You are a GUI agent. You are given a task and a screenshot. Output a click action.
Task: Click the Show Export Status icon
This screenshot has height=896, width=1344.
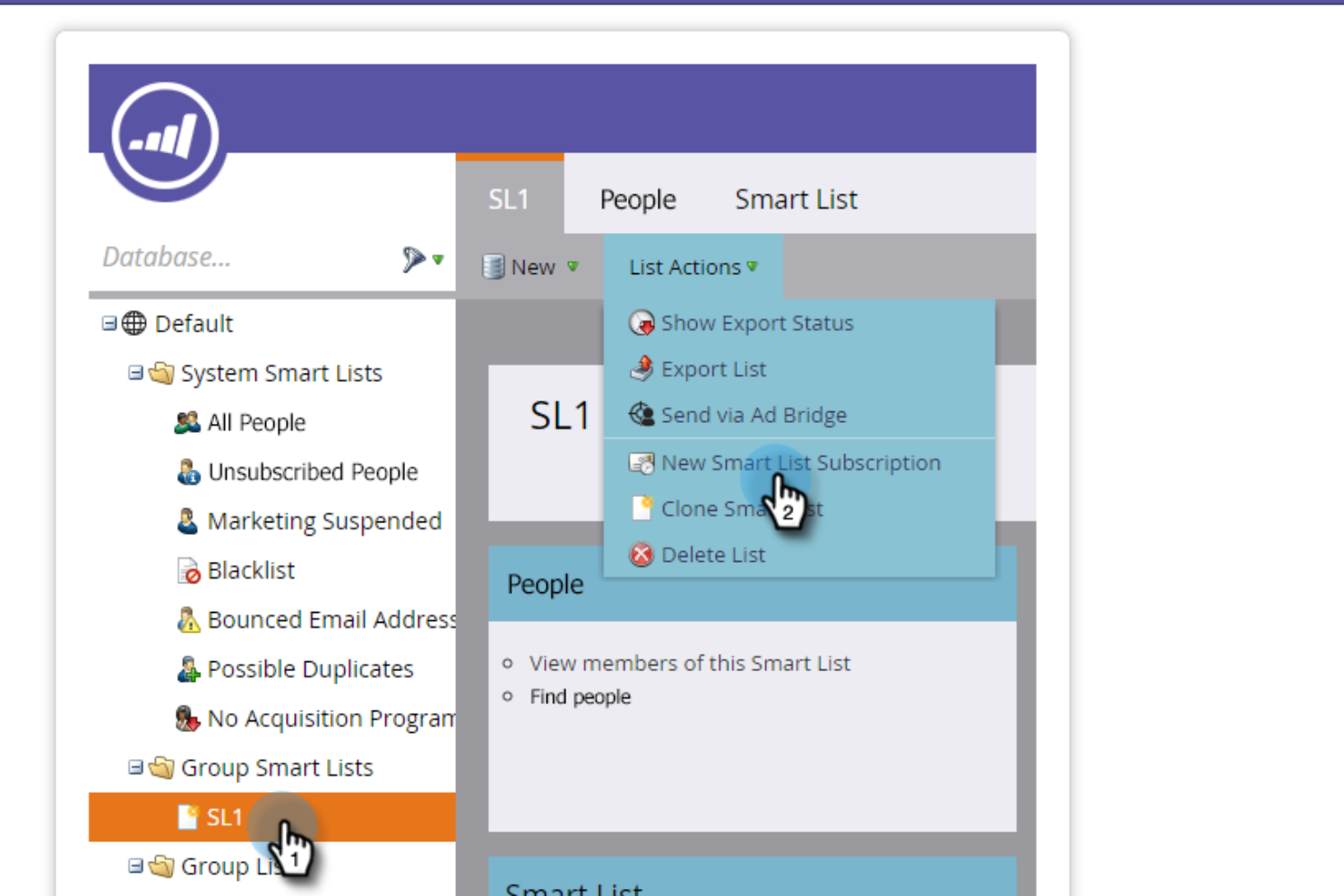point(642,323)
